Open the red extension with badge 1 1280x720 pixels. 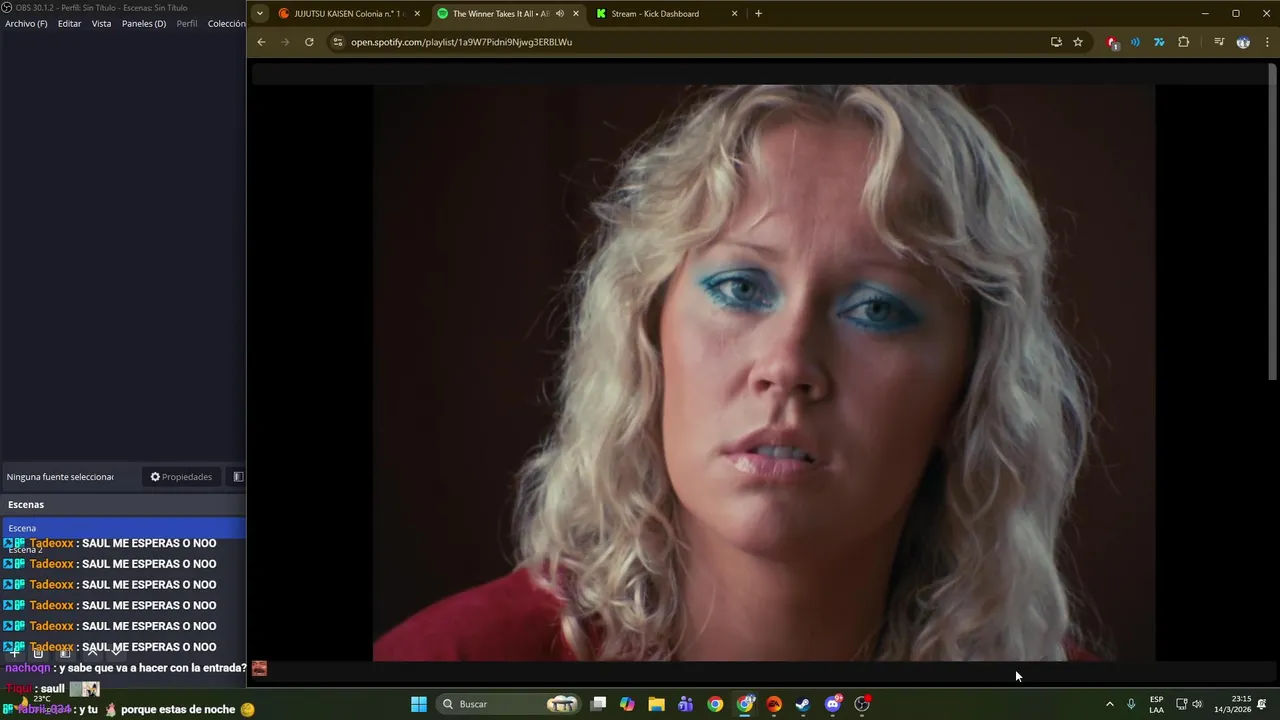tap(1112, 42)
